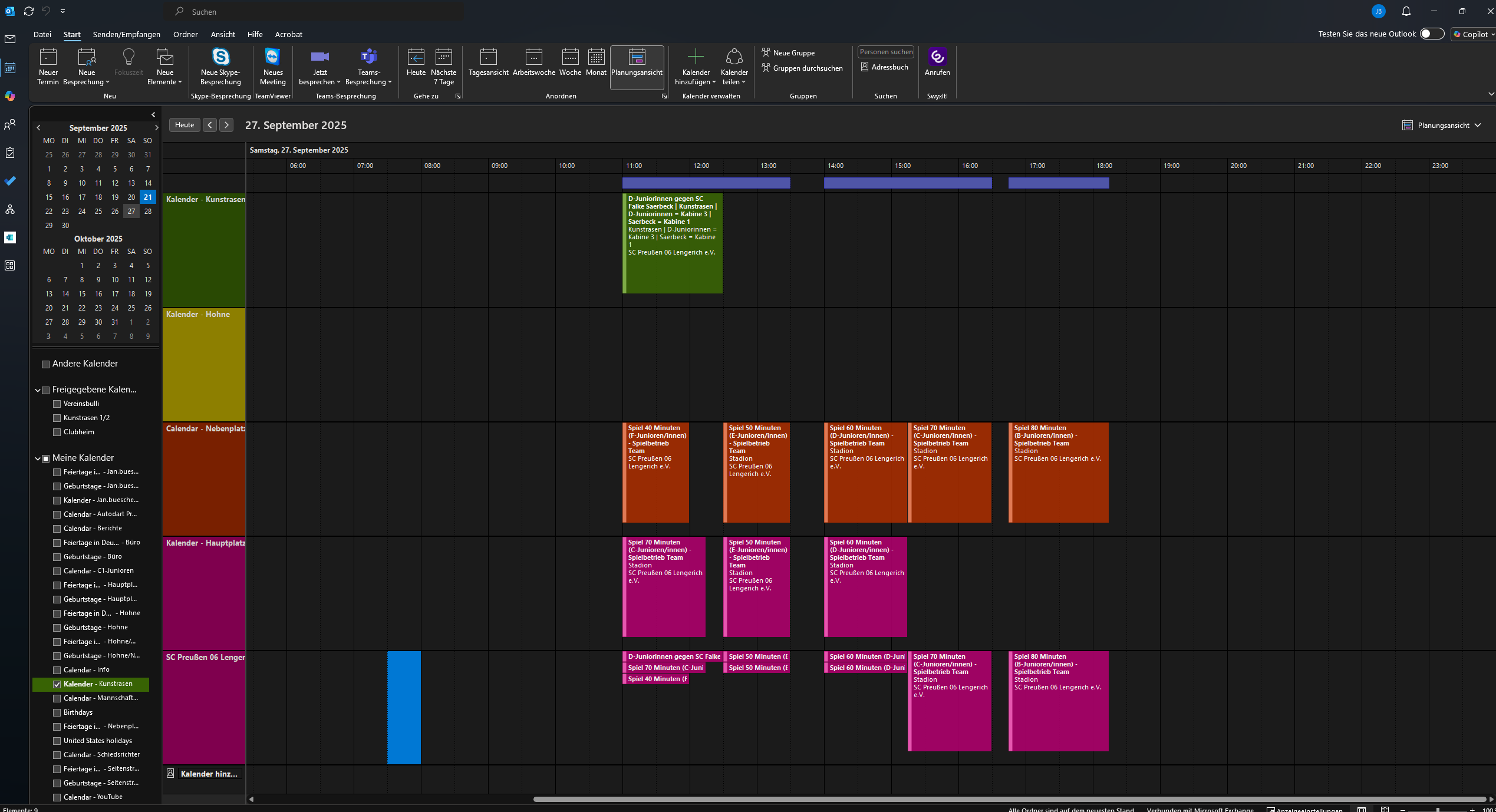Toggle the new Outlook switch
The width and height of the screenshot is (1496, 812).
(1431, 34)
